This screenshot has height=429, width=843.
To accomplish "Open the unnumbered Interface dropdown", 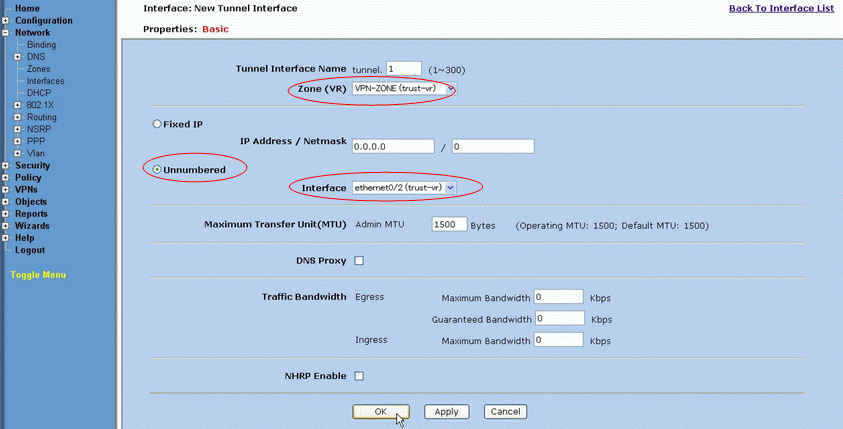I will [x=404, y=188].
